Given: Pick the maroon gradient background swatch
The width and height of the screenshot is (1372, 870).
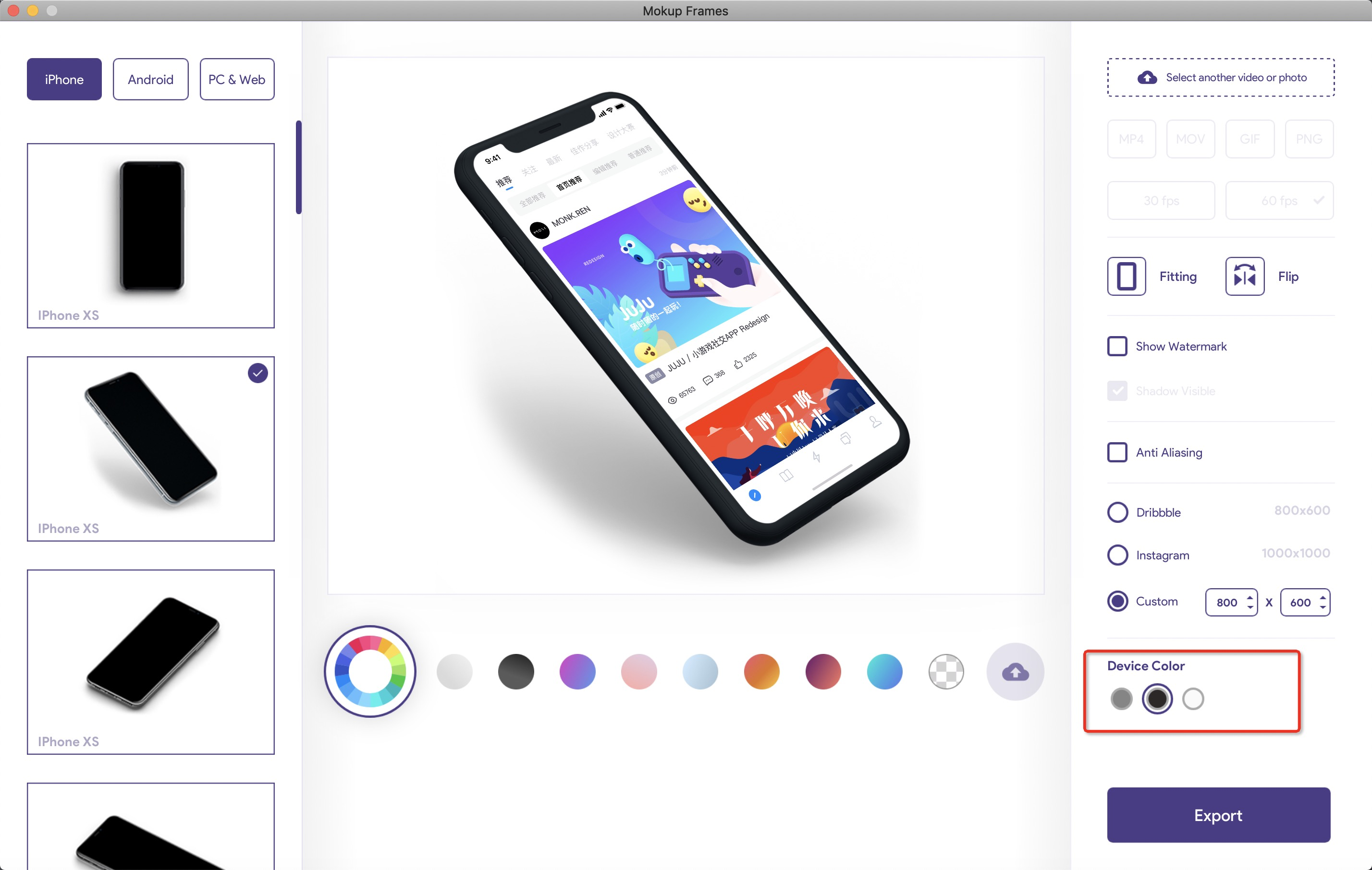Looking at the screenshot, I should coord(823,672).
